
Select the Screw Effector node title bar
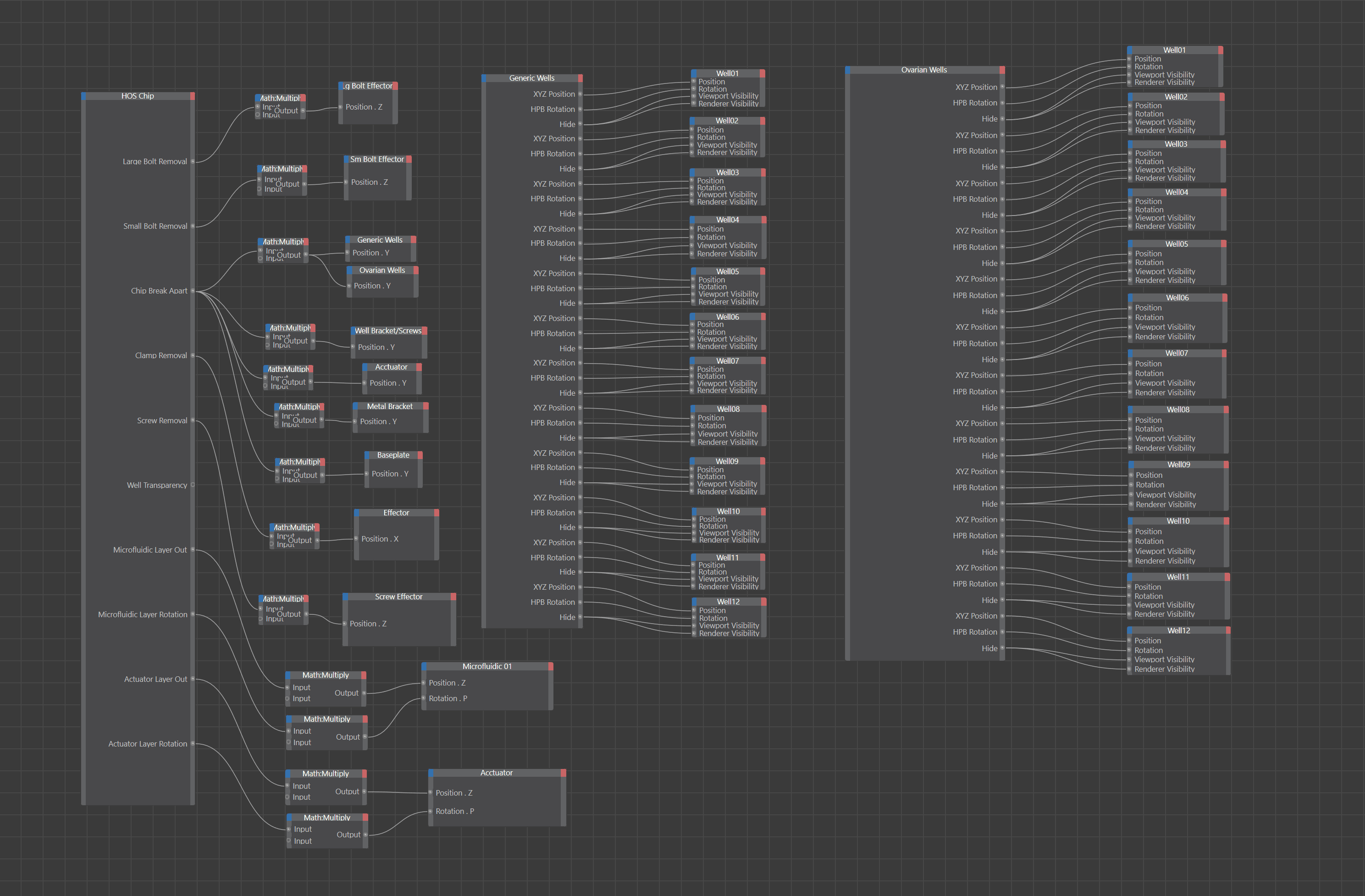(x=398, y=597)
